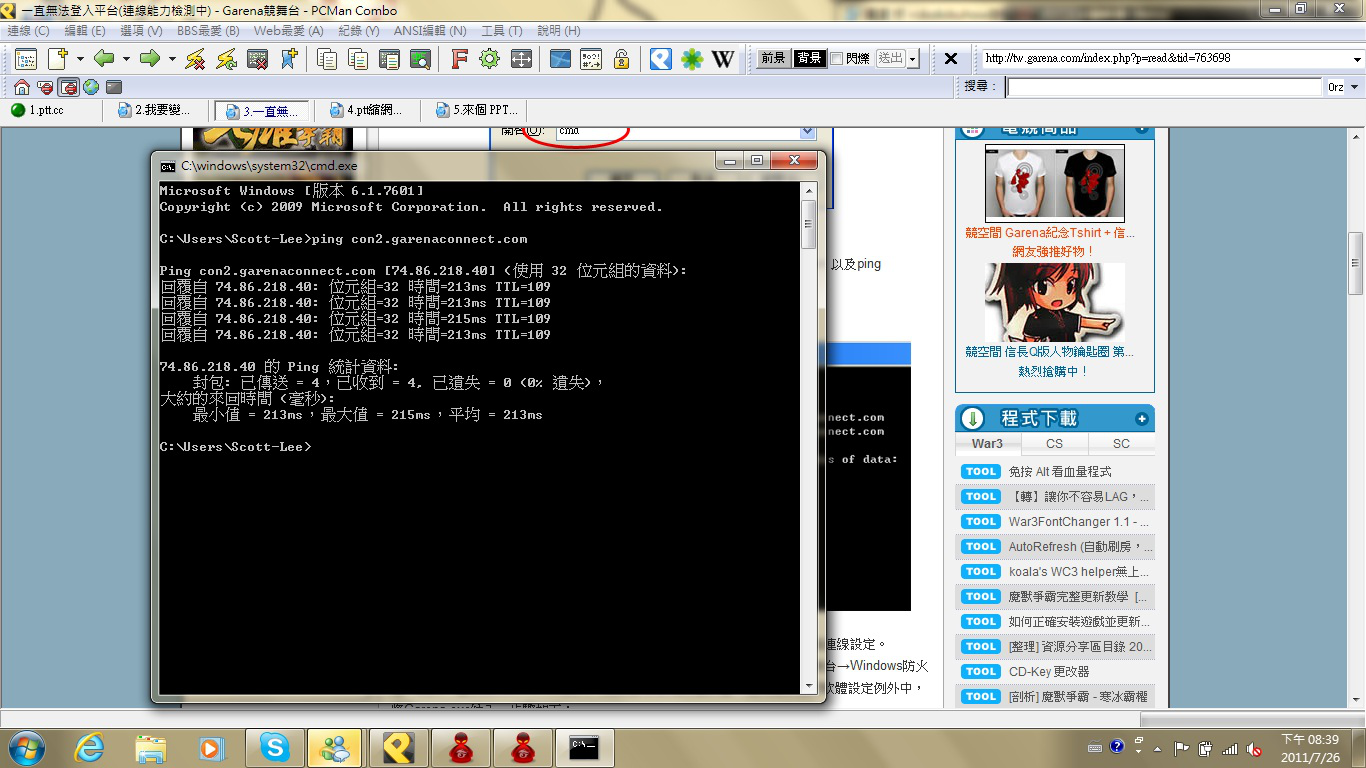
Task: Click the cmd.exe taskbar button
Action: [584, 747]
